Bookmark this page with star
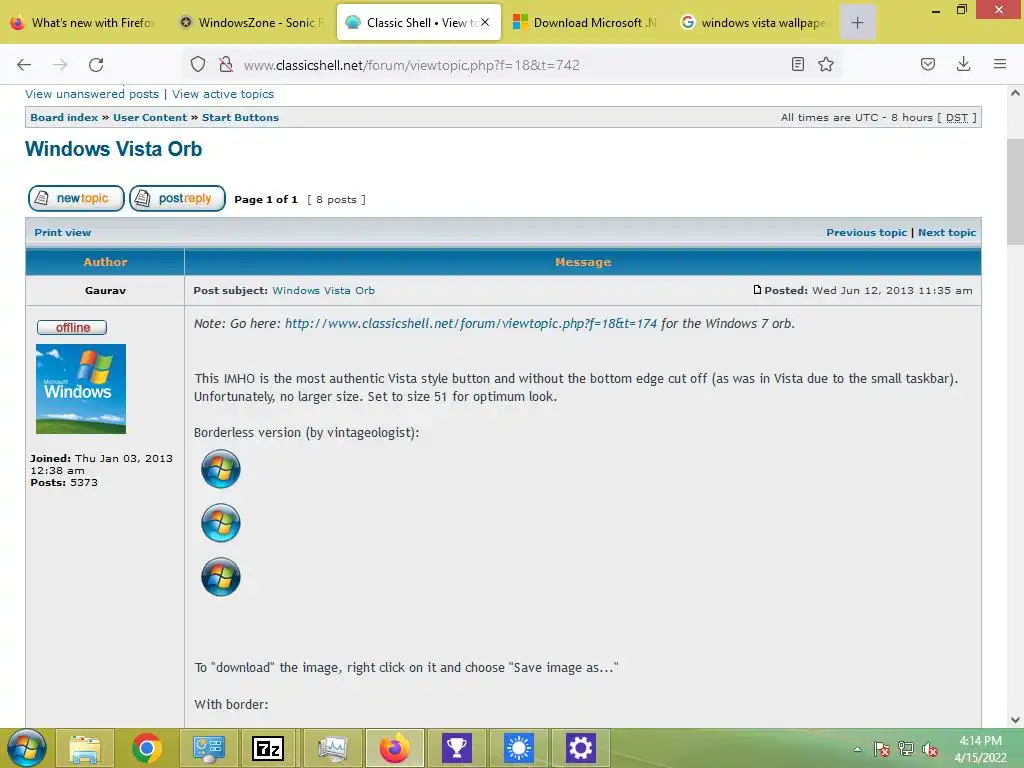 pos(826,64)
